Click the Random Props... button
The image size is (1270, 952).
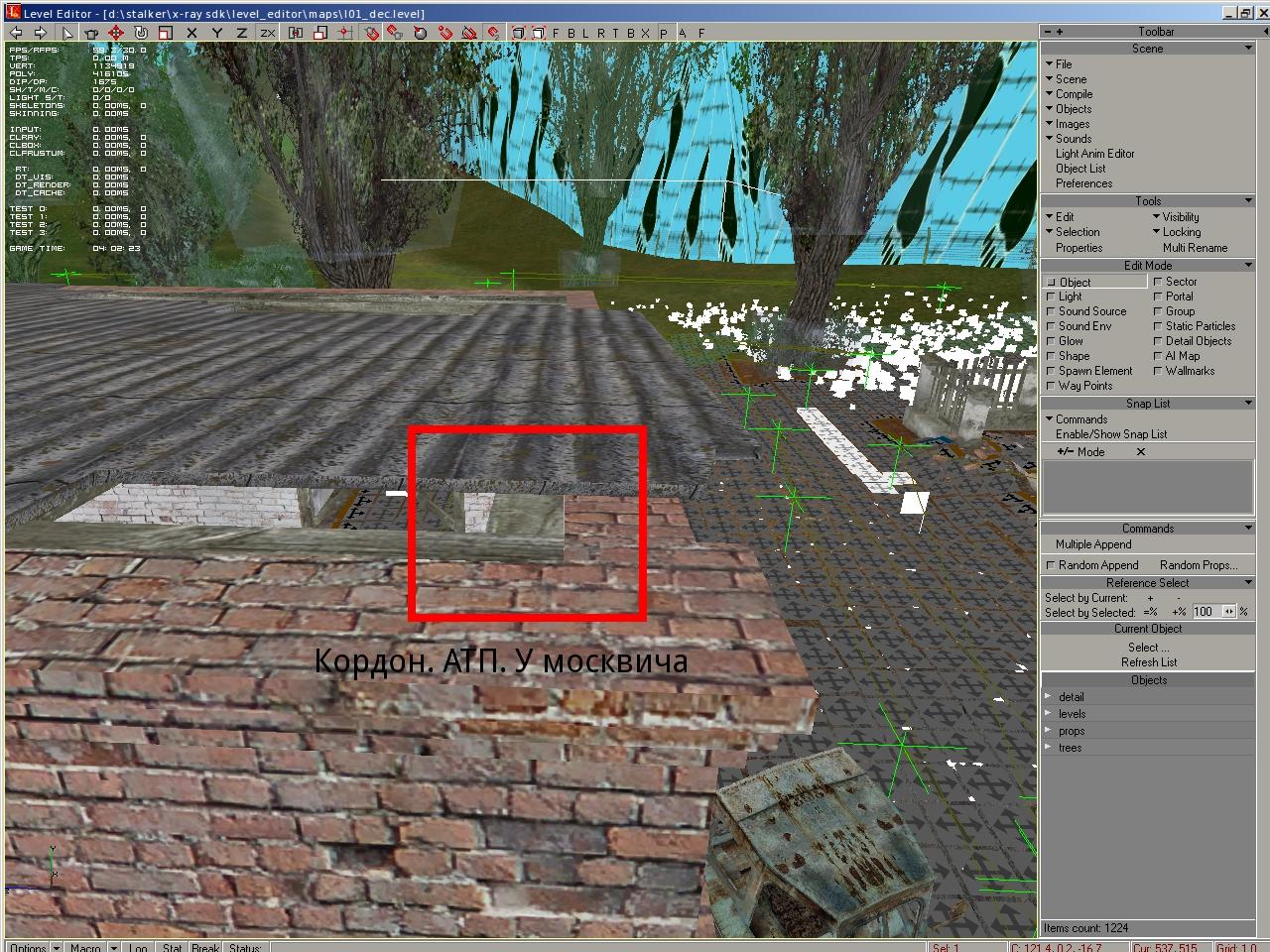coord(1199,565)
